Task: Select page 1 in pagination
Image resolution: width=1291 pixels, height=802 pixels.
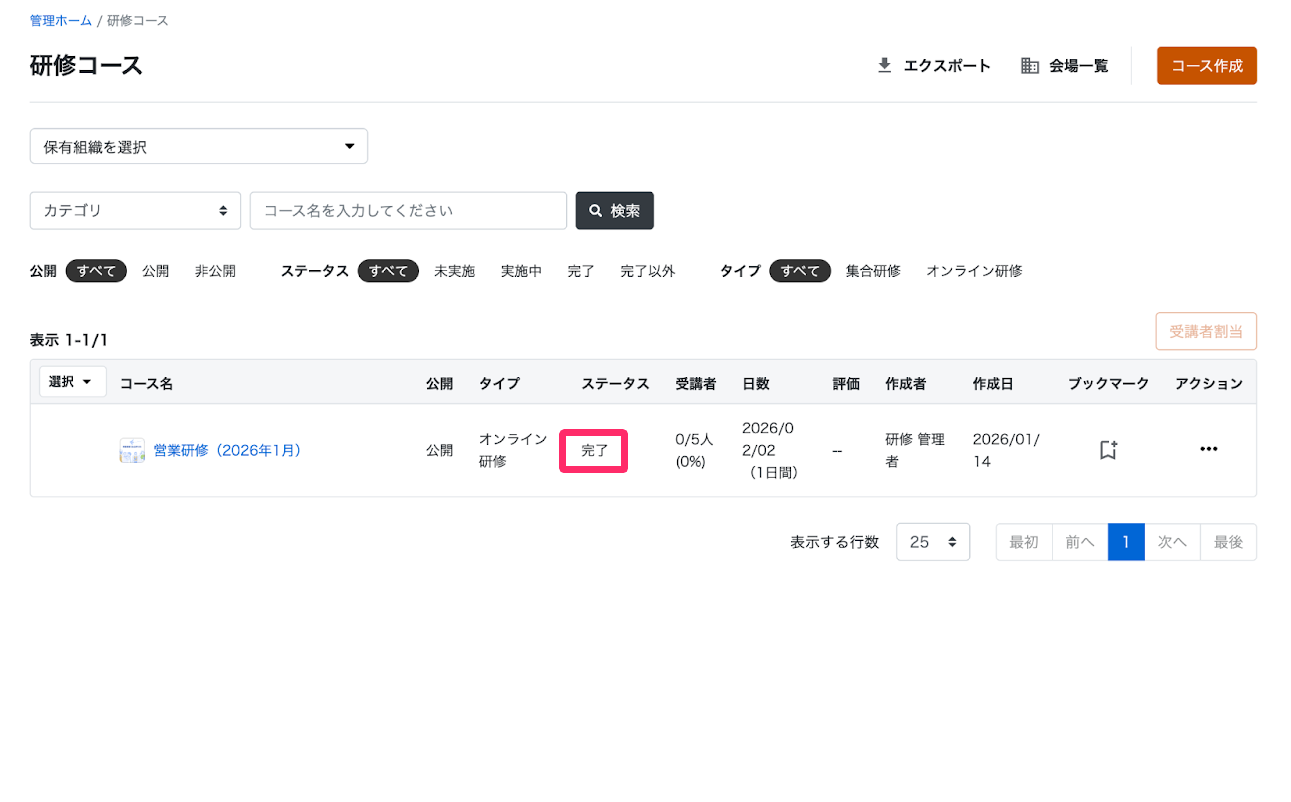Action: click(x=1126, y=542)
